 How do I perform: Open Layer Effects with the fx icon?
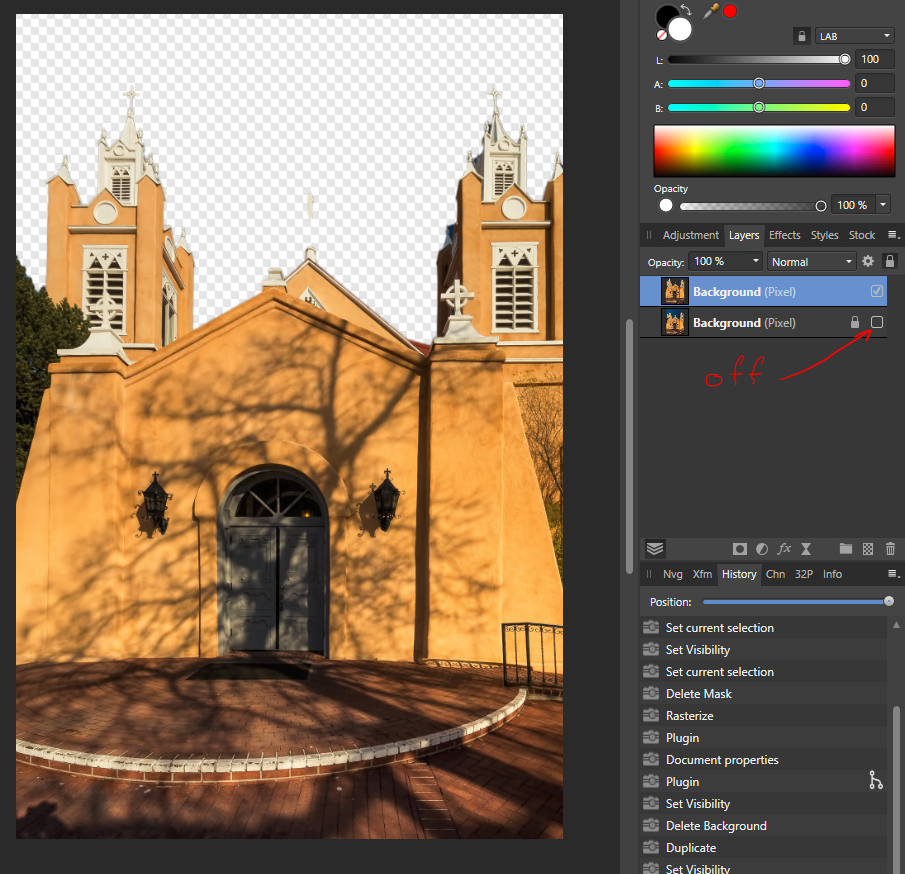tap(784, 549)
